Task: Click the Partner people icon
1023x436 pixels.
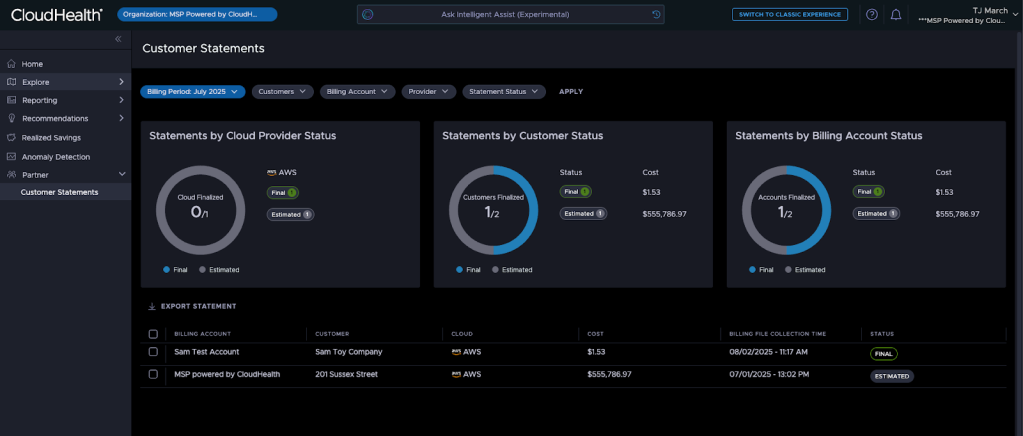Action: (11, 175)
